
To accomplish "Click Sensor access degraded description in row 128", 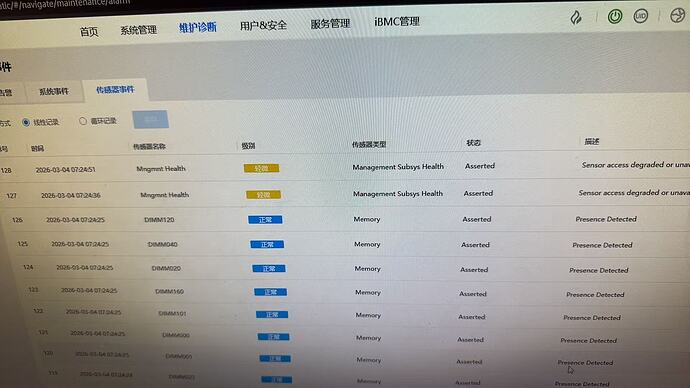I will coord(635,165).
